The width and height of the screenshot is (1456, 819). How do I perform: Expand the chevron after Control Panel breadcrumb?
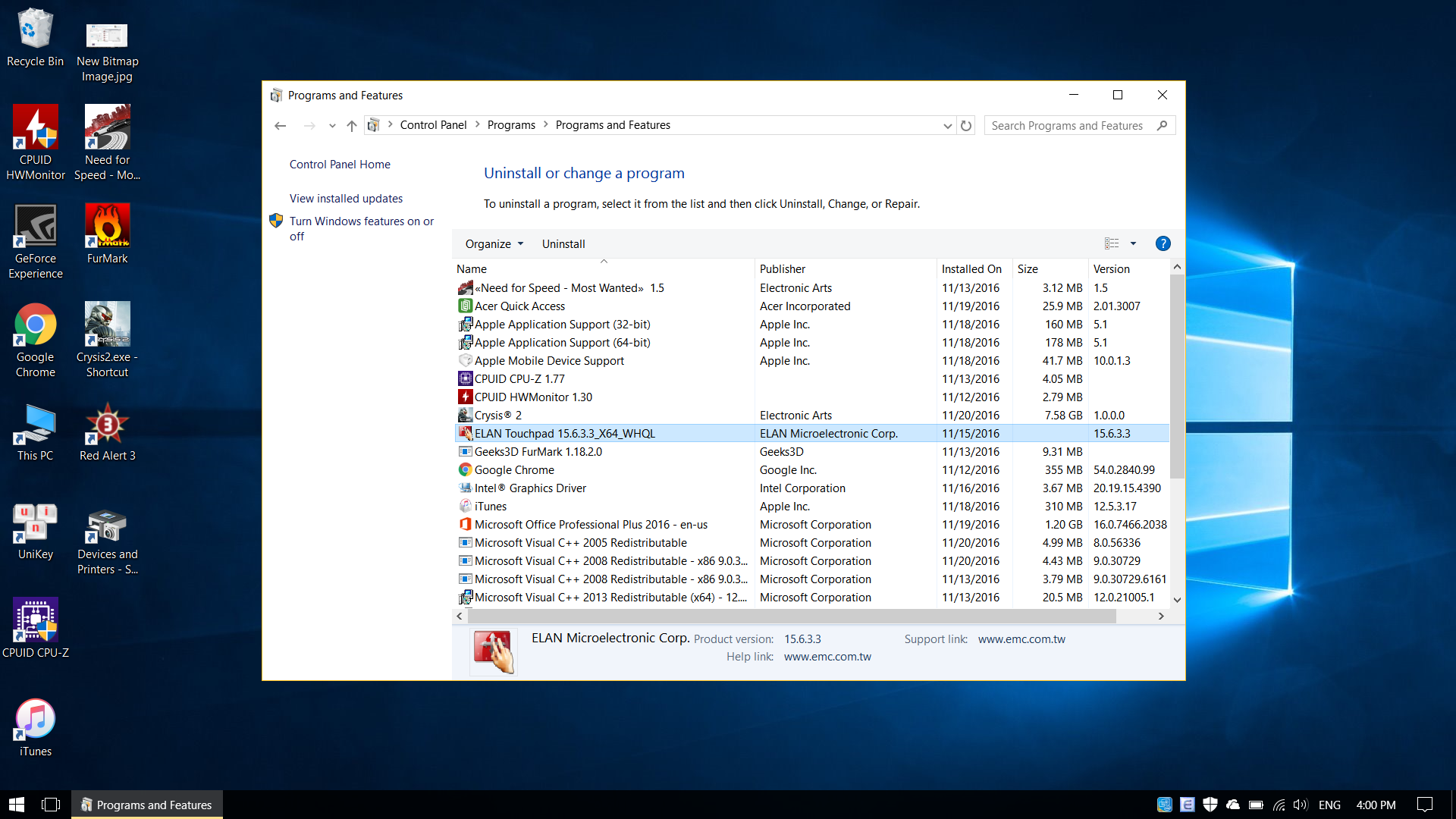[478, 125]
